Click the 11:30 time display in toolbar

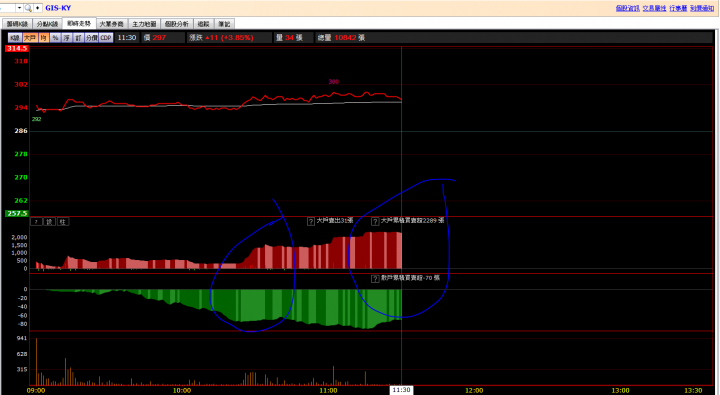(127, 38)
